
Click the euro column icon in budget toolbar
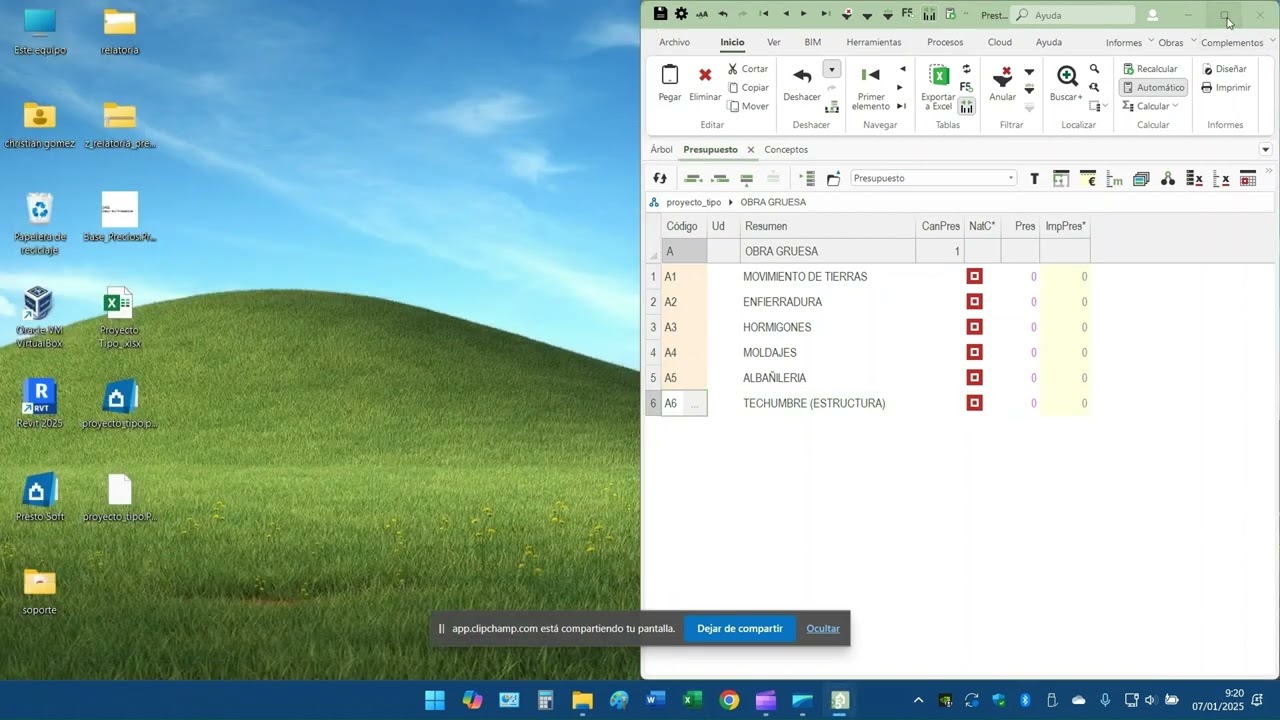pos(1088,179)
